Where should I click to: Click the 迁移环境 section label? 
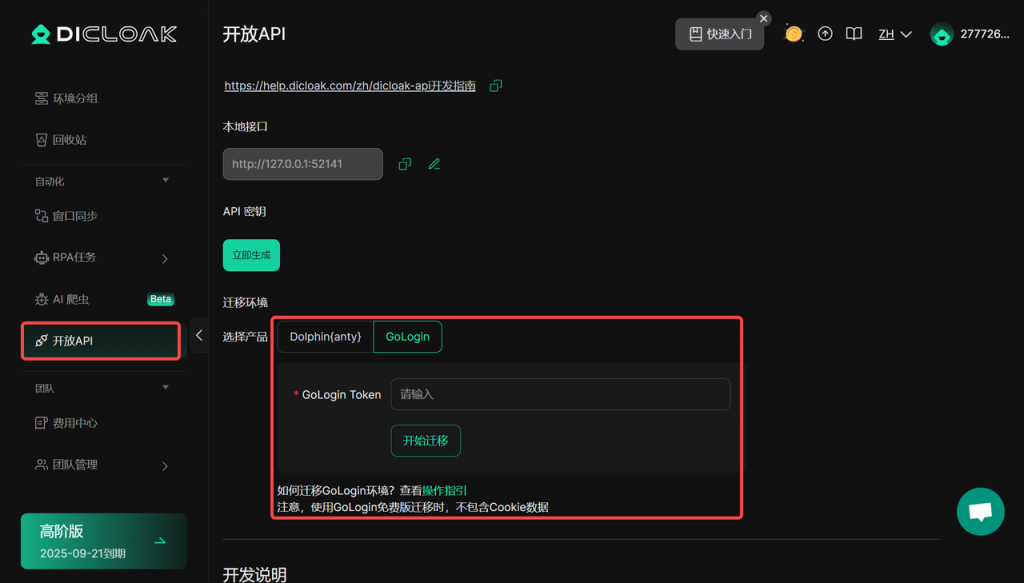click(x=245, y=302)
